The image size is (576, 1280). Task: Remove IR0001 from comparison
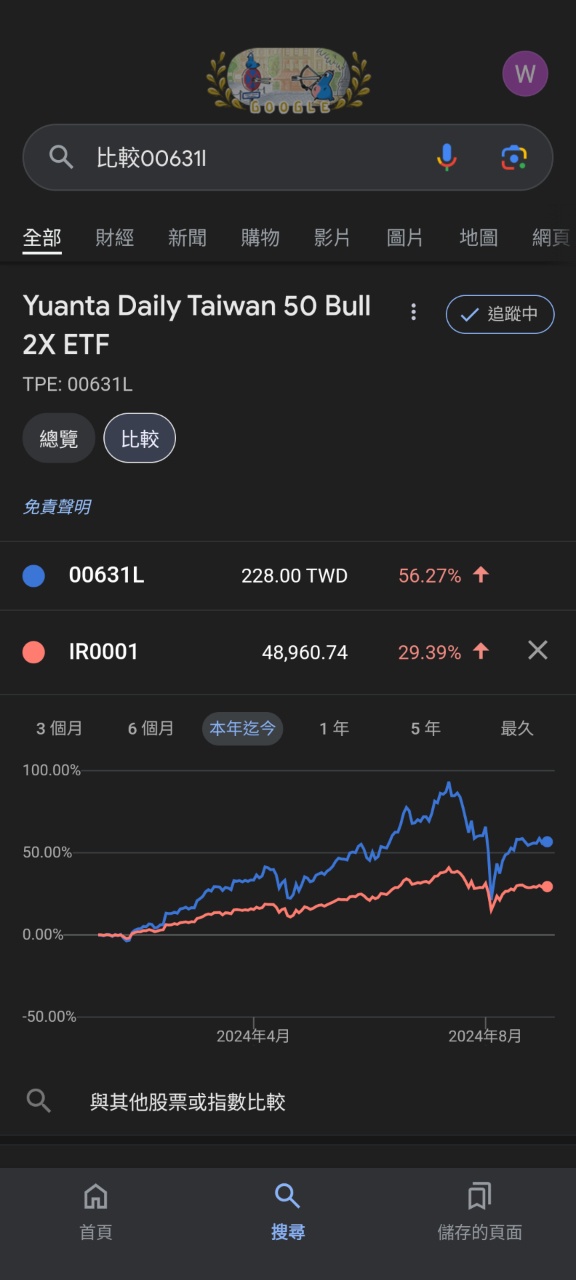pyautogui.click(x=538, y=651)
